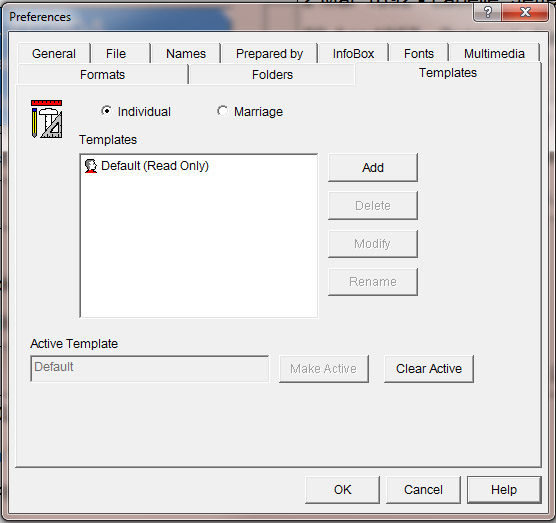Screen dimensions: 556x523
Task: Open the Formats tab
Action: pos(102,74)
